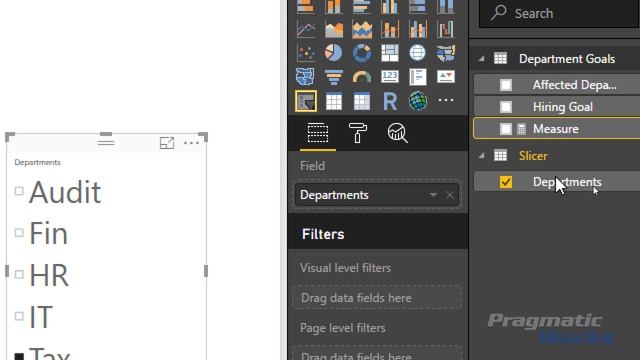Tick the Affected Depa... field checkbox
This screenshot has width=640, height=360.
coord(506,85)
